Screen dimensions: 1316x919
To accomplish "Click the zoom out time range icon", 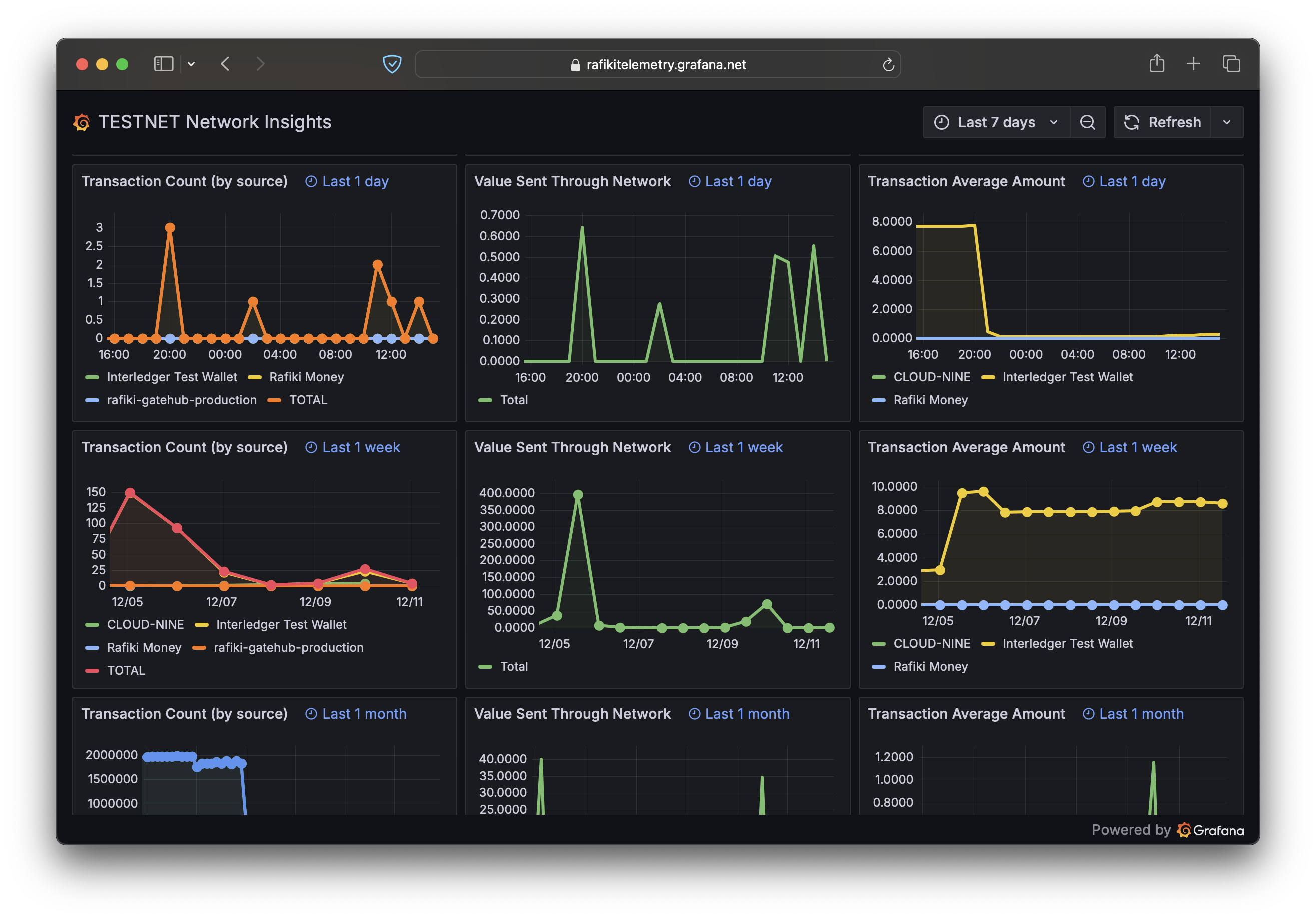I will (x=1087, y=122).
